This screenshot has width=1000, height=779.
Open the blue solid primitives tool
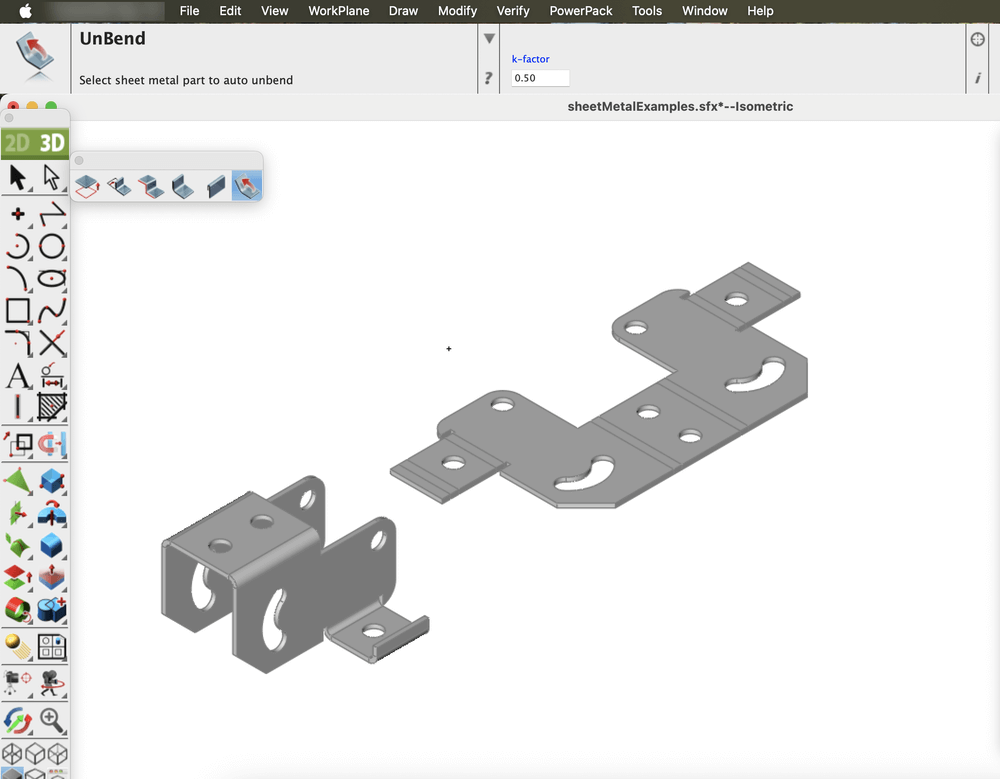[52, 547]
